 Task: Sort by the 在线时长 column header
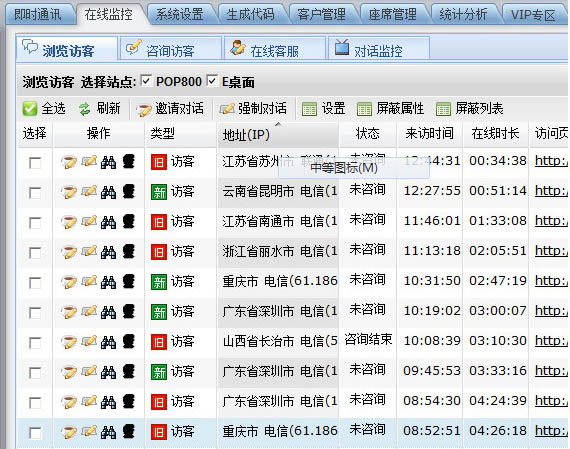pyautogui.click(x=495, y=134)
